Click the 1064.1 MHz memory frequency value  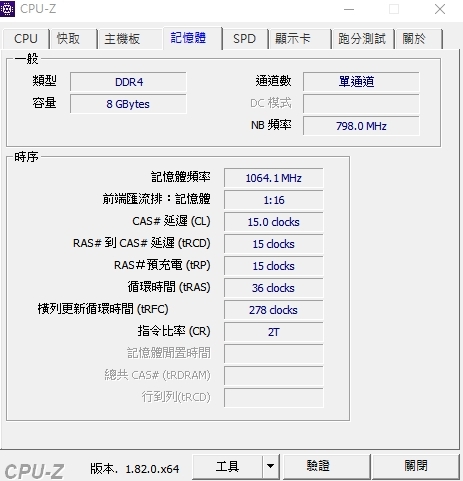tap(274, 178)
